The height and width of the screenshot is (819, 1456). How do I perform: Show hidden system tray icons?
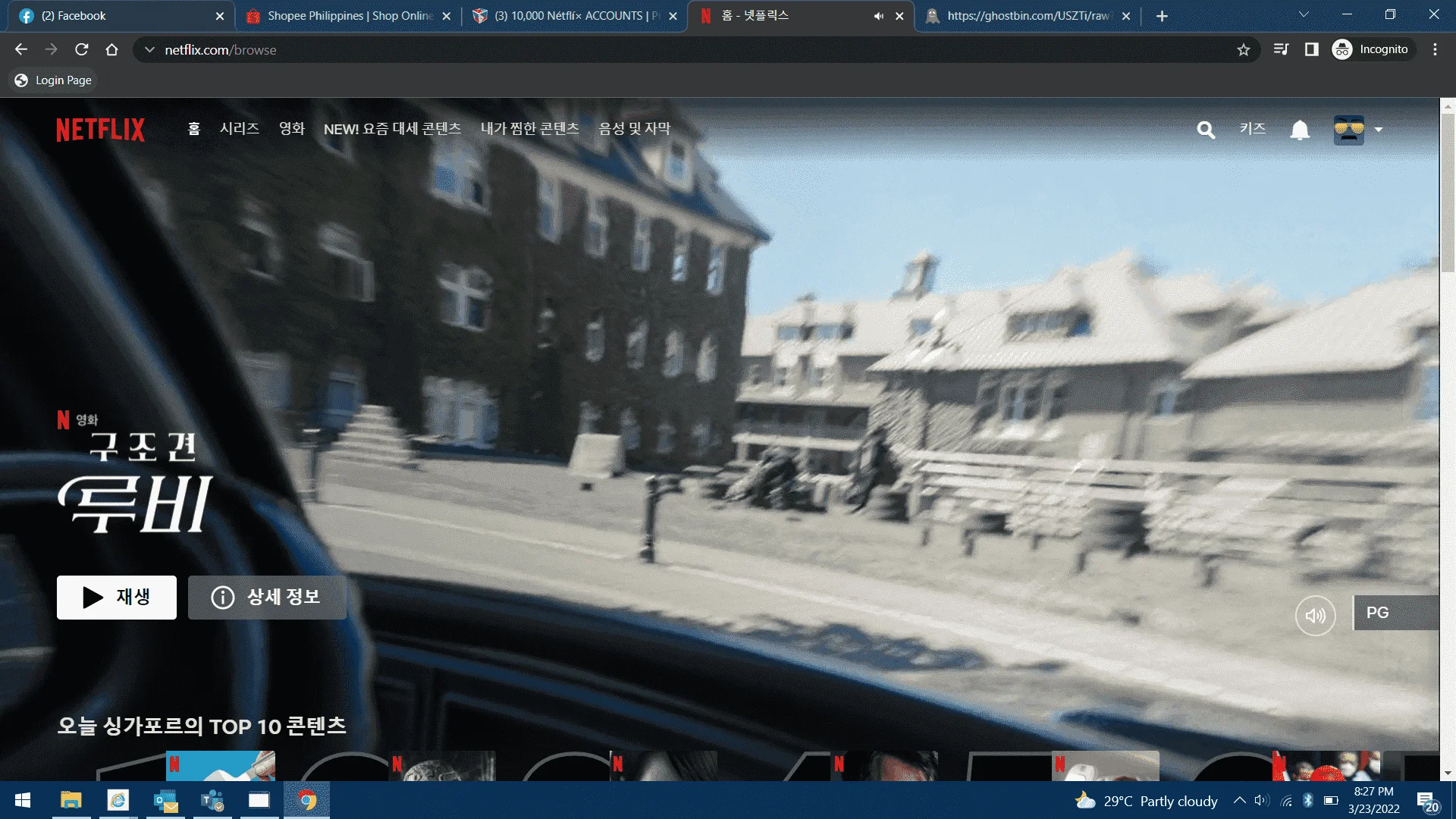point(1239,801)
